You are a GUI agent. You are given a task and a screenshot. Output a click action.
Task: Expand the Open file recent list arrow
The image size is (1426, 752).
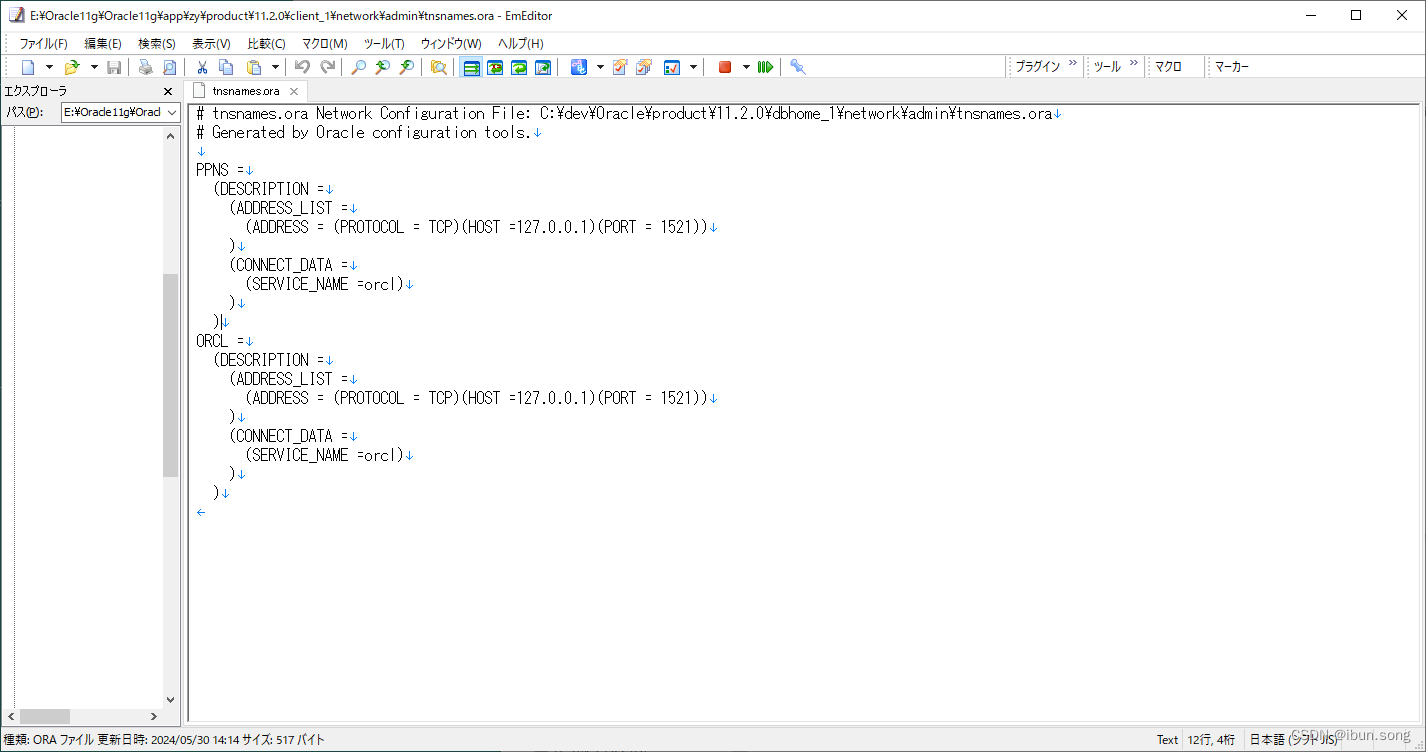[x=94, y=67]
